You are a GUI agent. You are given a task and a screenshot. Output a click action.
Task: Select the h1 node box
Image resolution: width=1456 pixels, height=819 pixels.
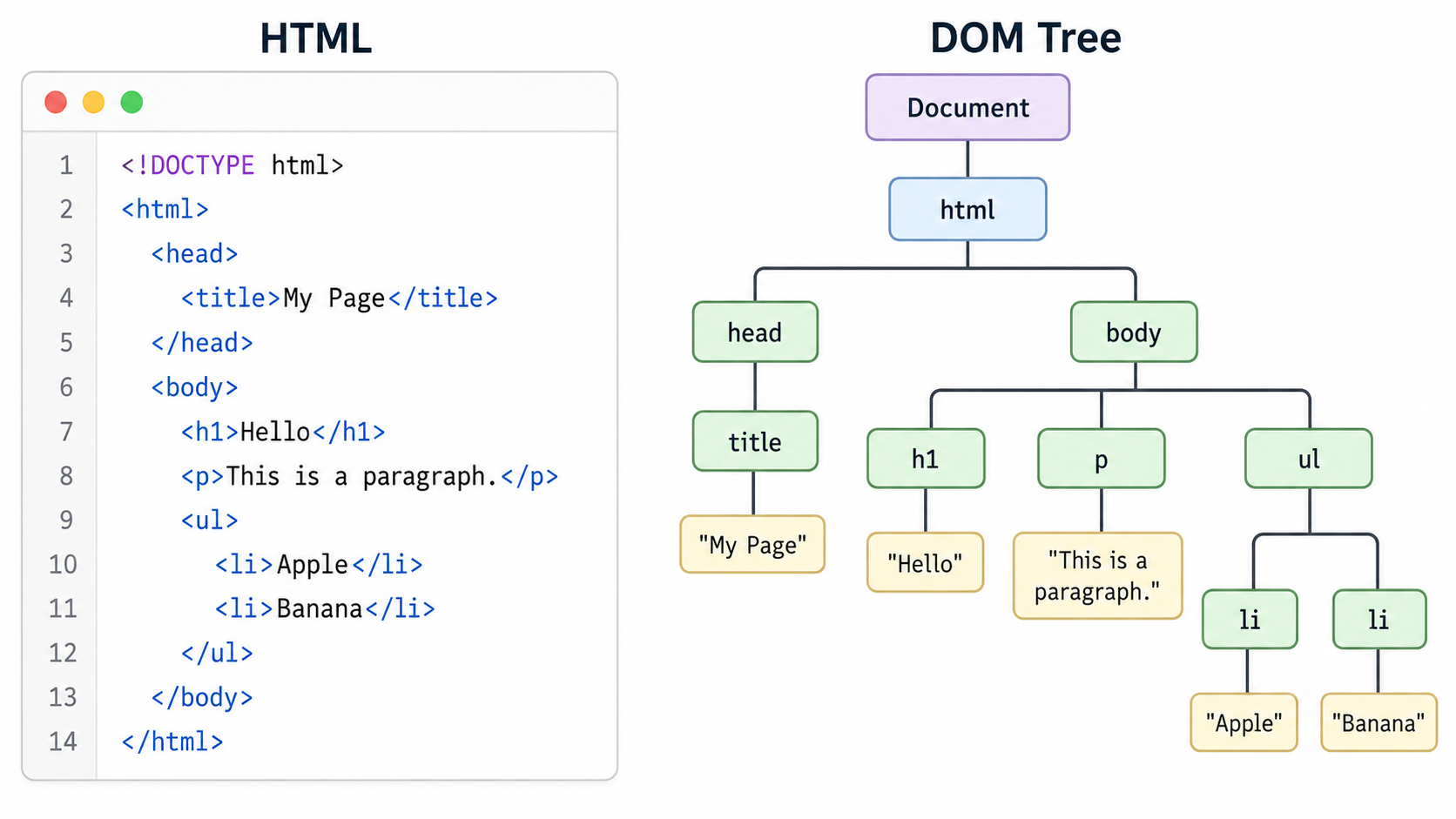[x=926, y=459]
